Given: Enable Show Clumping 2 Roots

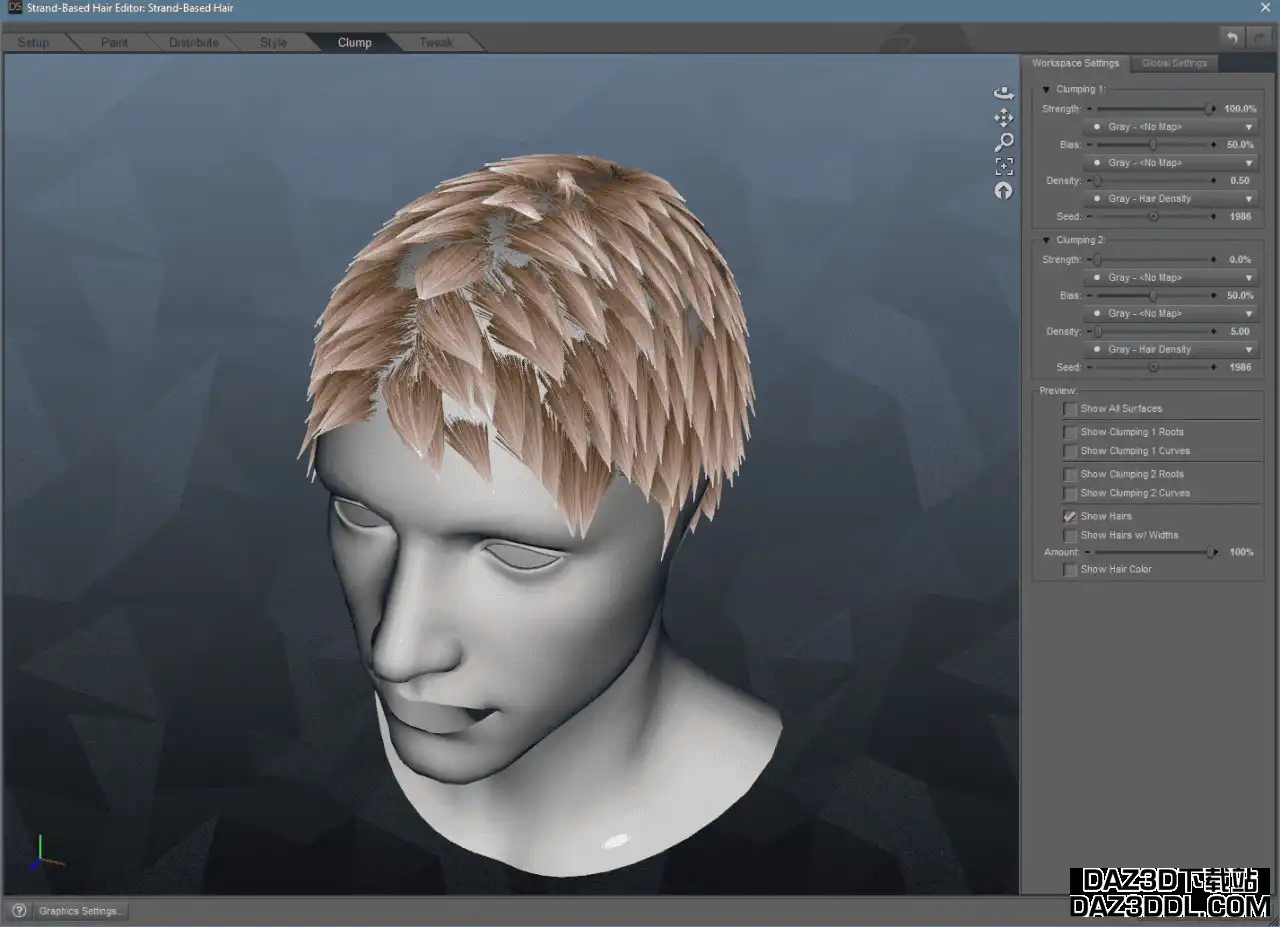Looking at the screenshot, I should tap(1070, 474).
